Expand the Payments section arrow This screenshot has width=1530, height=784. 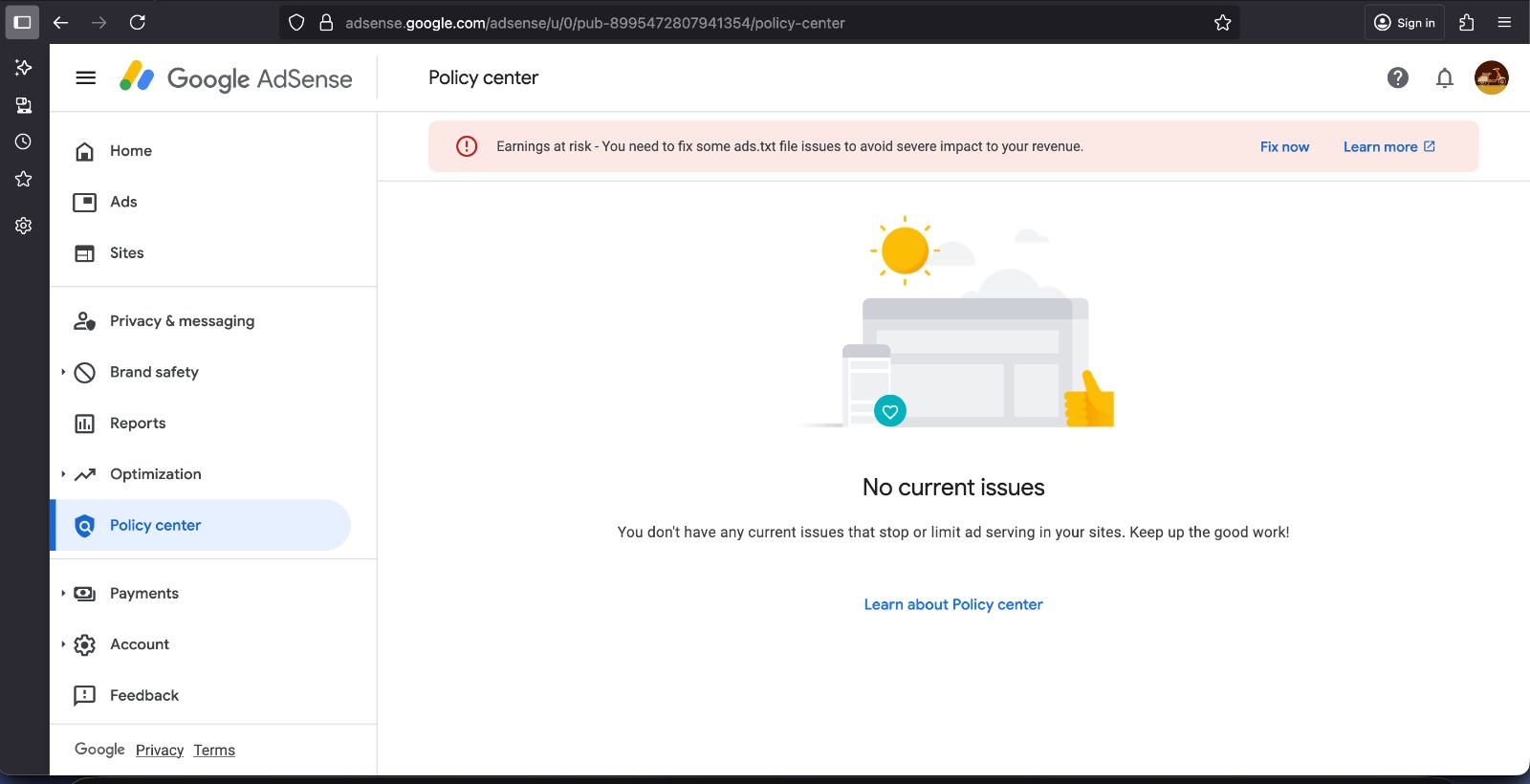click(x=63, y=594)
